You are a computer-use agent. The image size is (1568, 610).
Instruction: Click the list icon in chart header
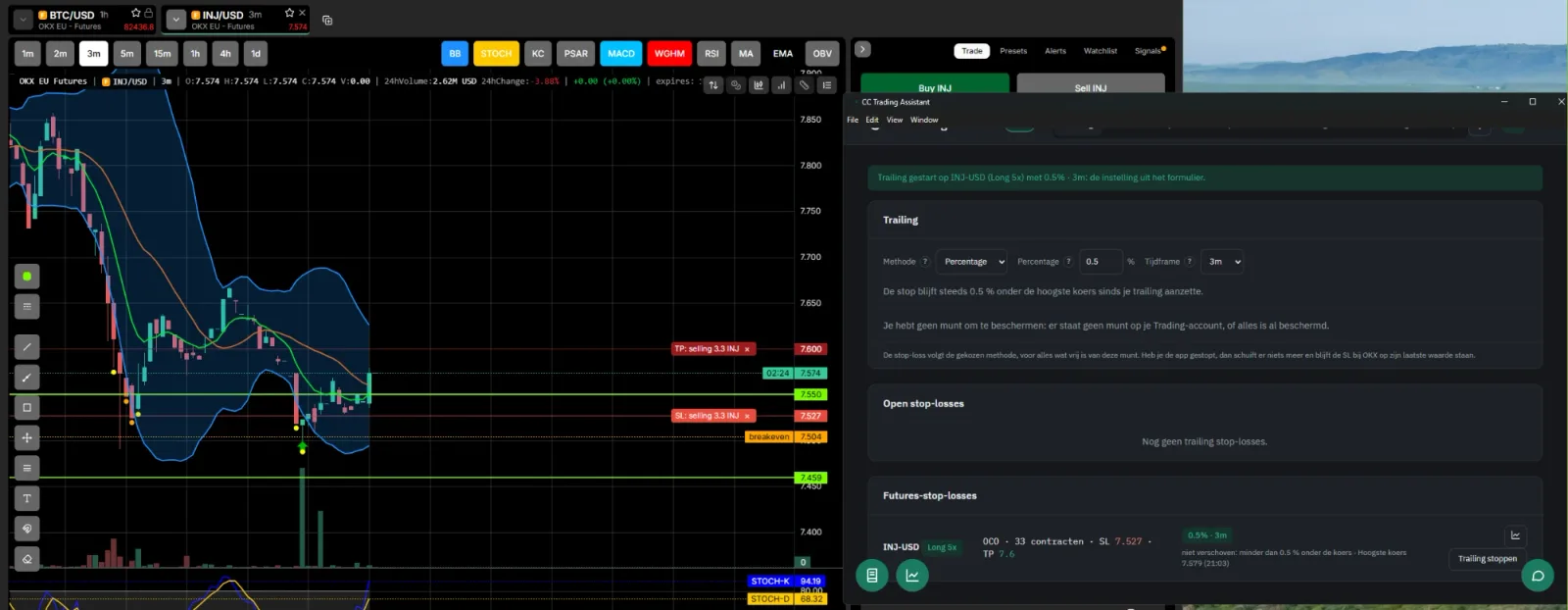827,85
